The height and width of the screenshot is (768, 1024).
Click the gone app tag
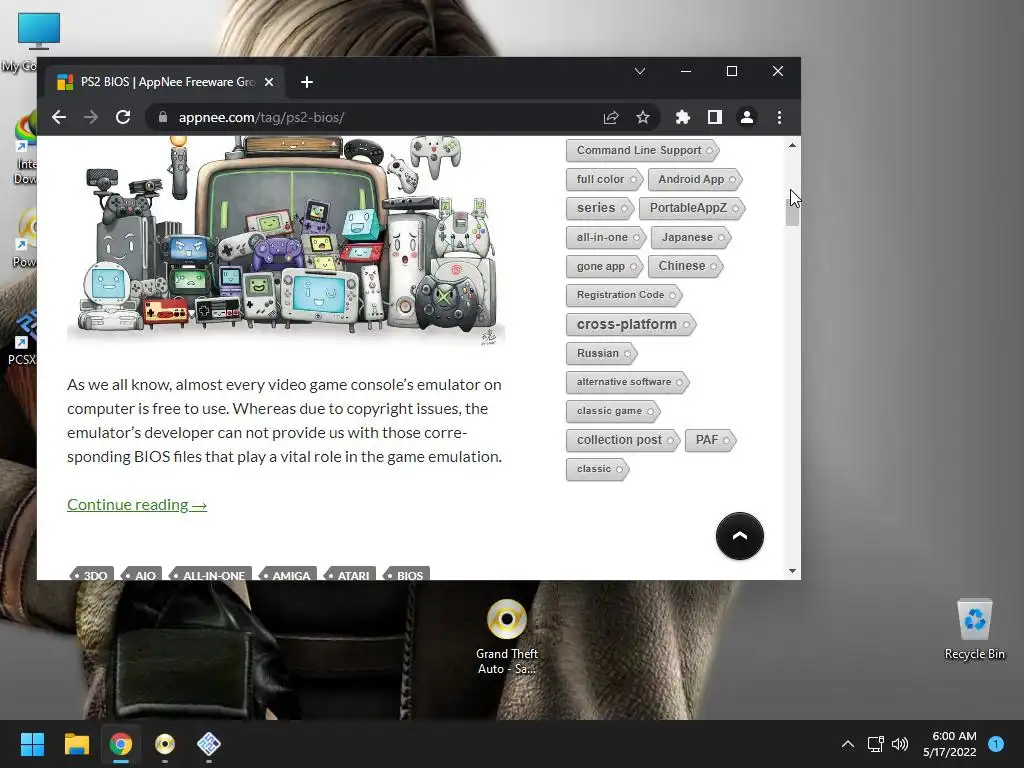[x=605, y=266]
